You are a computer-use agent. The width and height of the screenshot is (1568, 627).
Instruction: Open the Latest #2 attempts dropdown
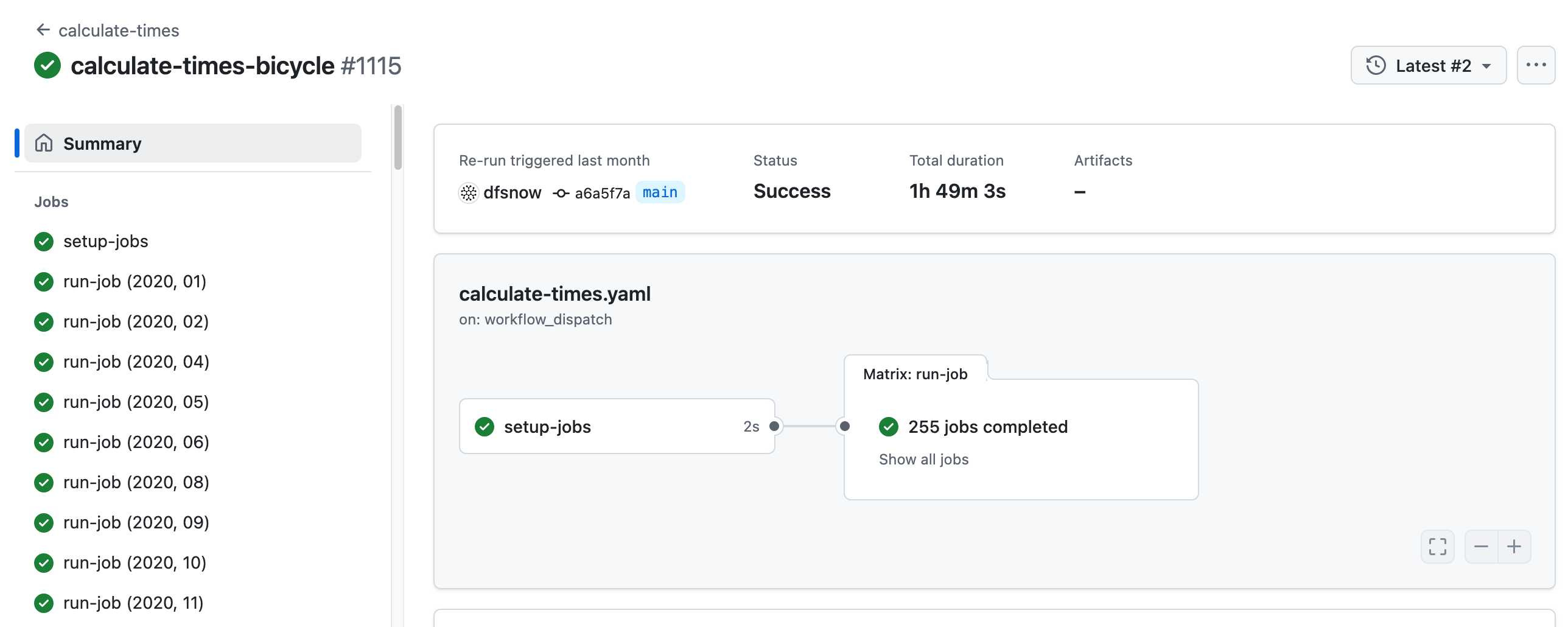pyautogui.click(x=1428, y=65)
